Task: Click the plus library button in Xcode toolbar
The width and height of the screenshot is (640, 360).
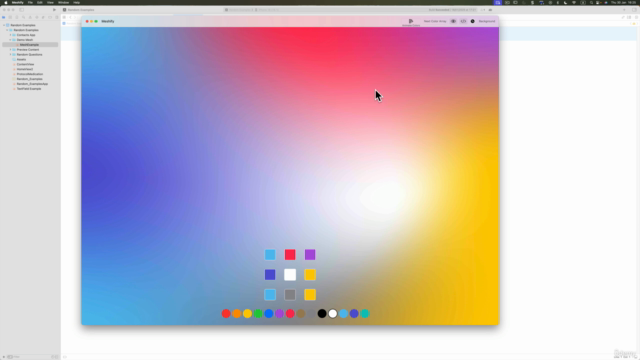Action: click(624, 10)
